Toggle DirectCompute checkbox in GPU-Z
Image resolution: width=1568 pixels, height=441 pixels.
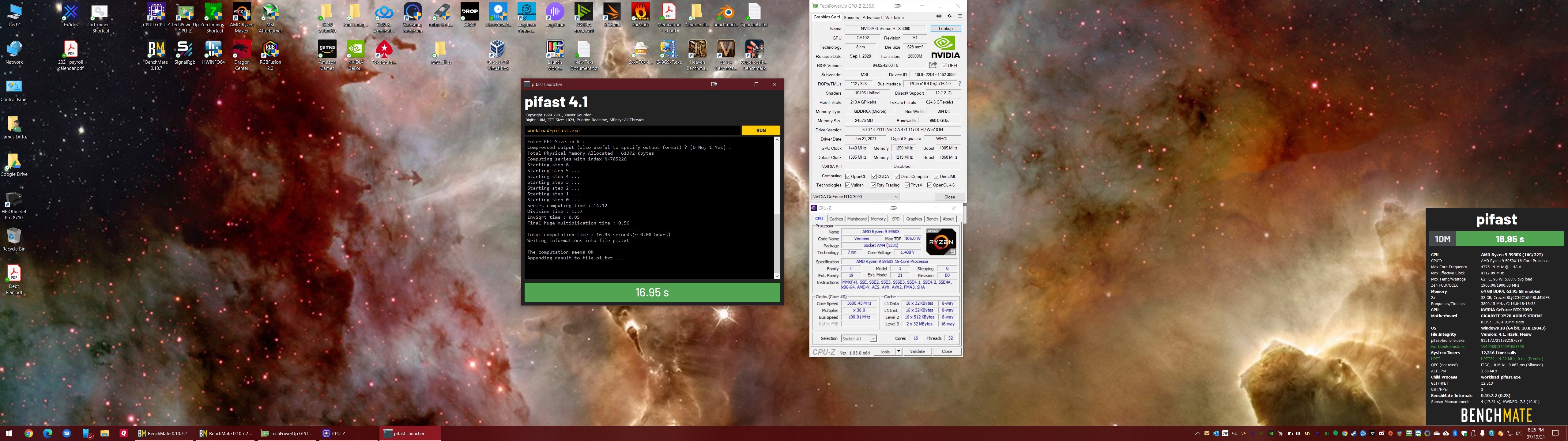[897, 177]
